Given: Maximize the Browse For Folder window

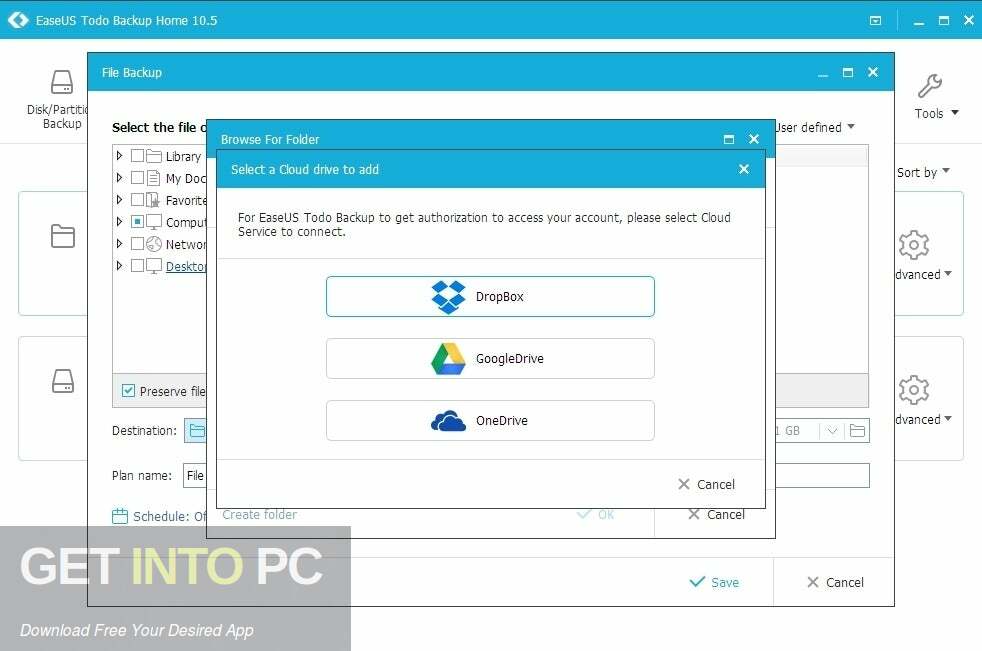Looking at the screenshot, I should click(729, 139).
